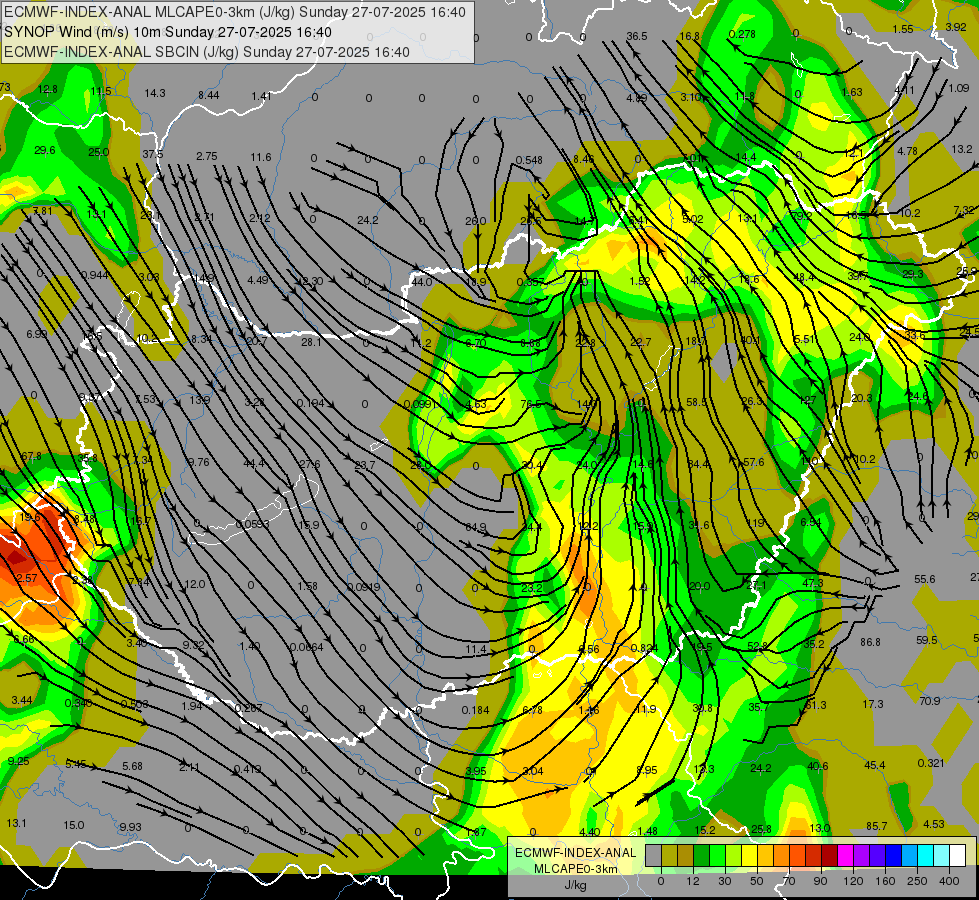This screenshot has height=900, width=979.
Task: Click the map value 4.53
Action: (934, 824)
